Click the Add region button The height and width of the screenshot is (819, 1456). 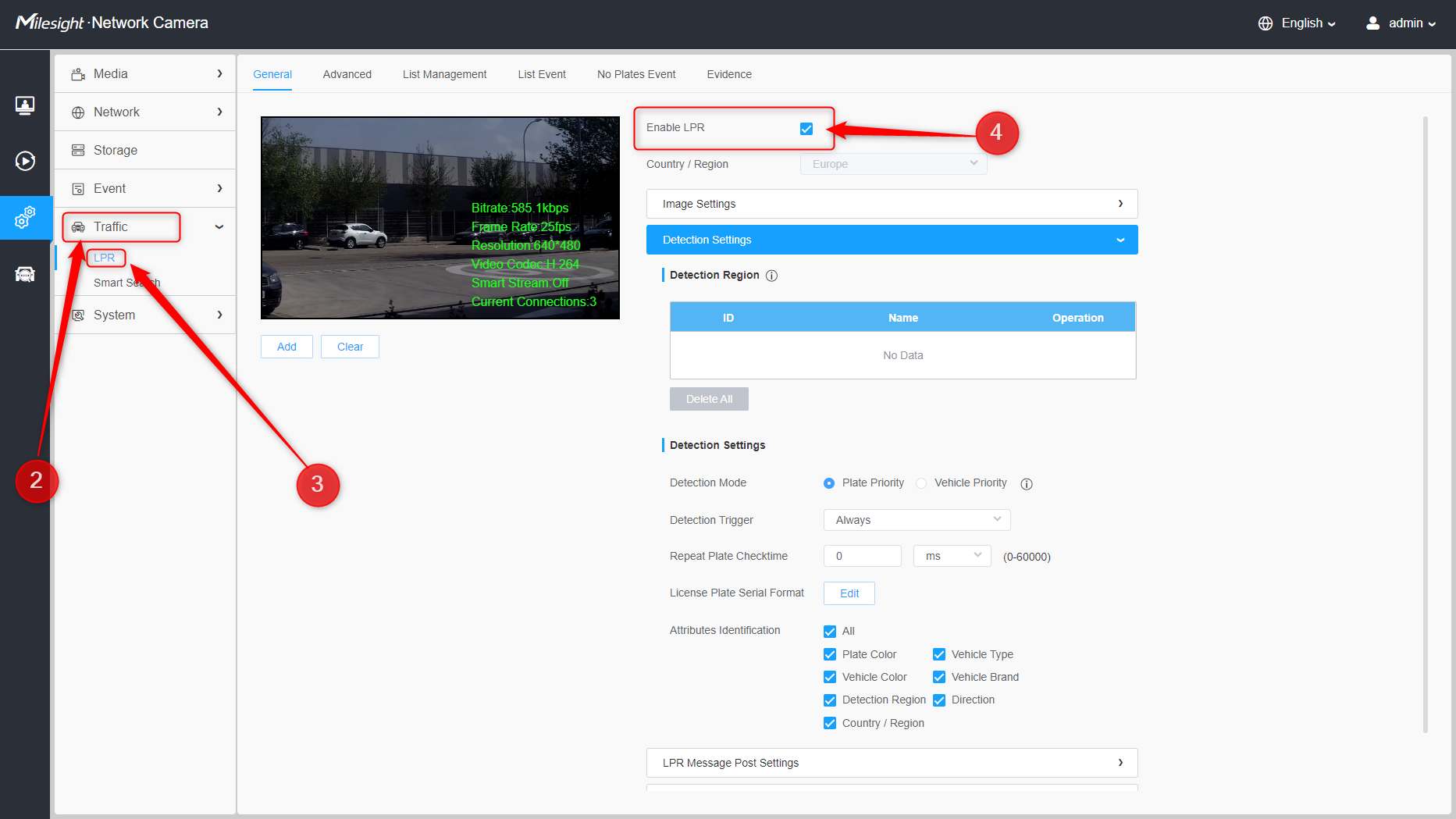tap(287, 347)
